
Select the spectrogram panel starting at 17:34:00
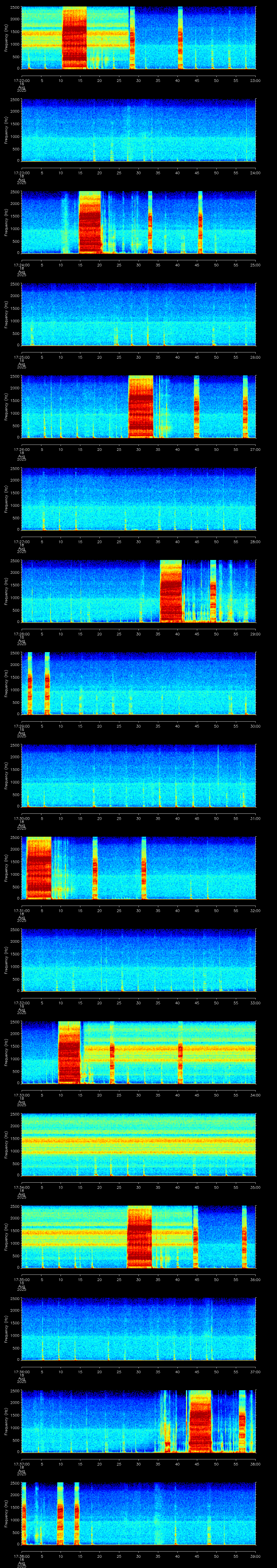pyautogui.click(x=138, y=1144)
